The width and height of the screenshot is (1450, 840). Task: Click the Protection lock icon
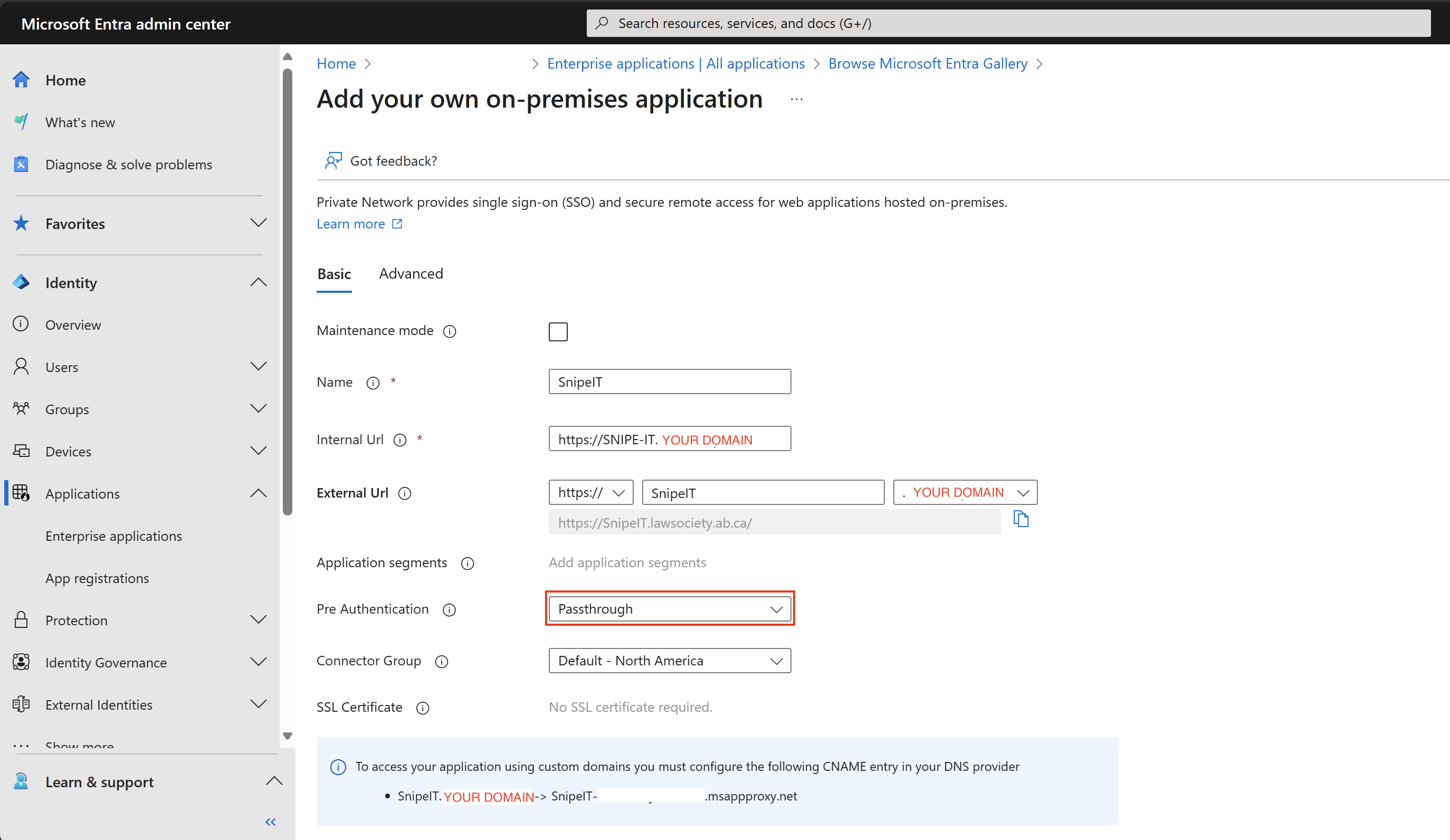point(21,619)
